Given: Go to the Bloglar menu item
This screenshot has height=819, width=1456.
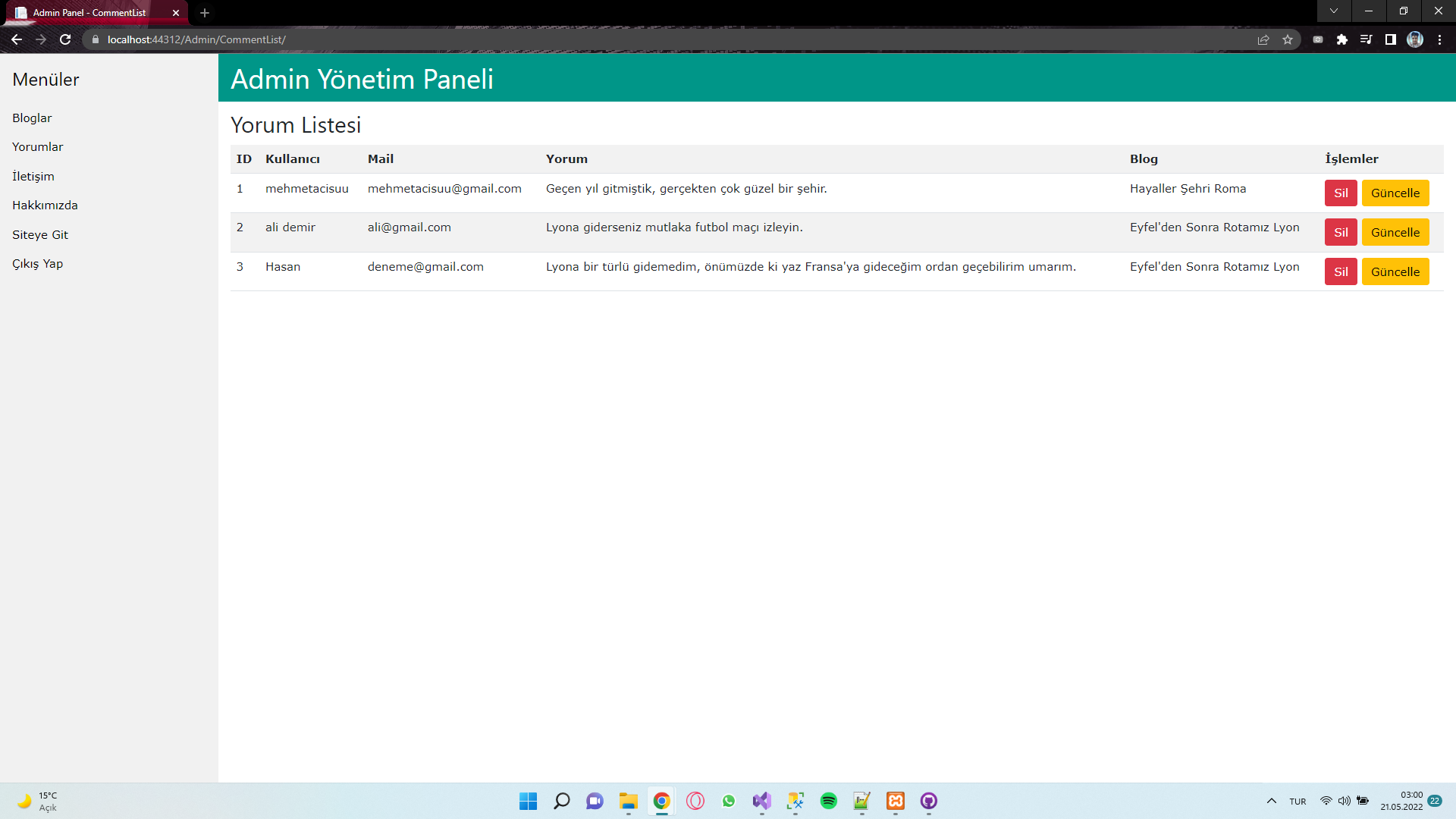Looking at the screenshot, I should [32, 118].
